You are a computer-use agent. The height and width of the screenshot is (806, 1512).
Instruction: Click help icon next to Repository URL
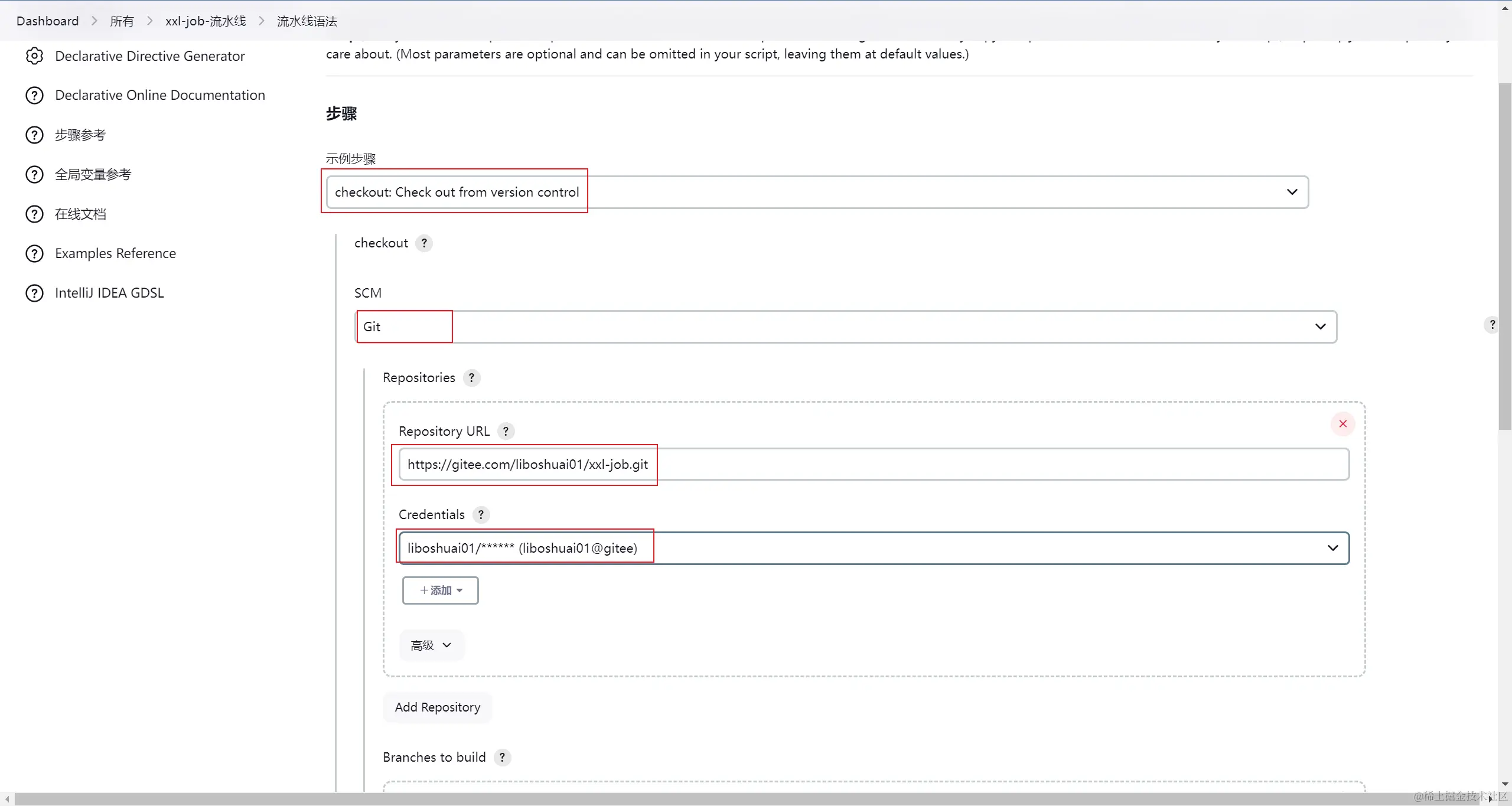click(506, 432)
